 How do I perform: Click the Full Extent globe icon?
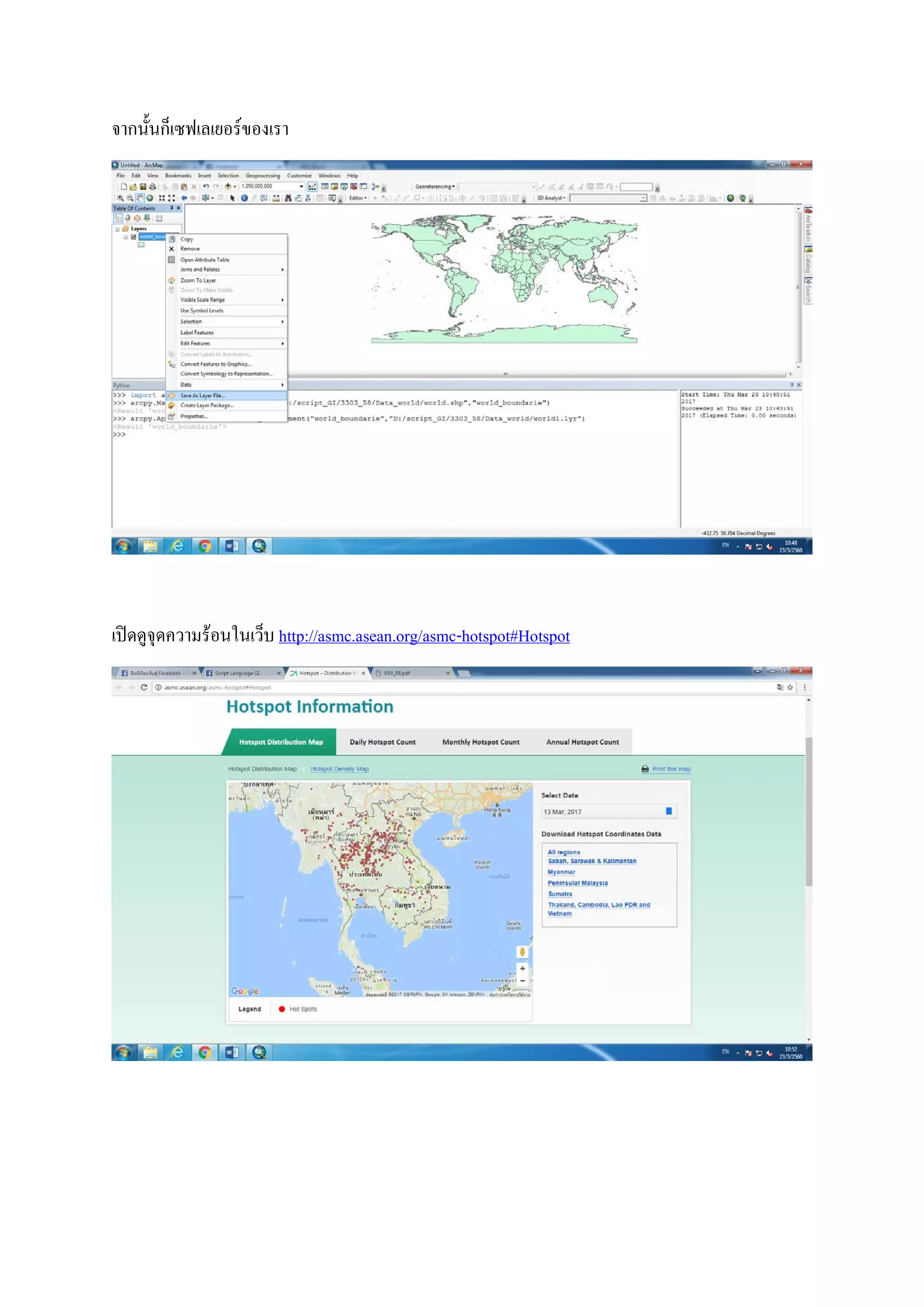pos(150,198)
